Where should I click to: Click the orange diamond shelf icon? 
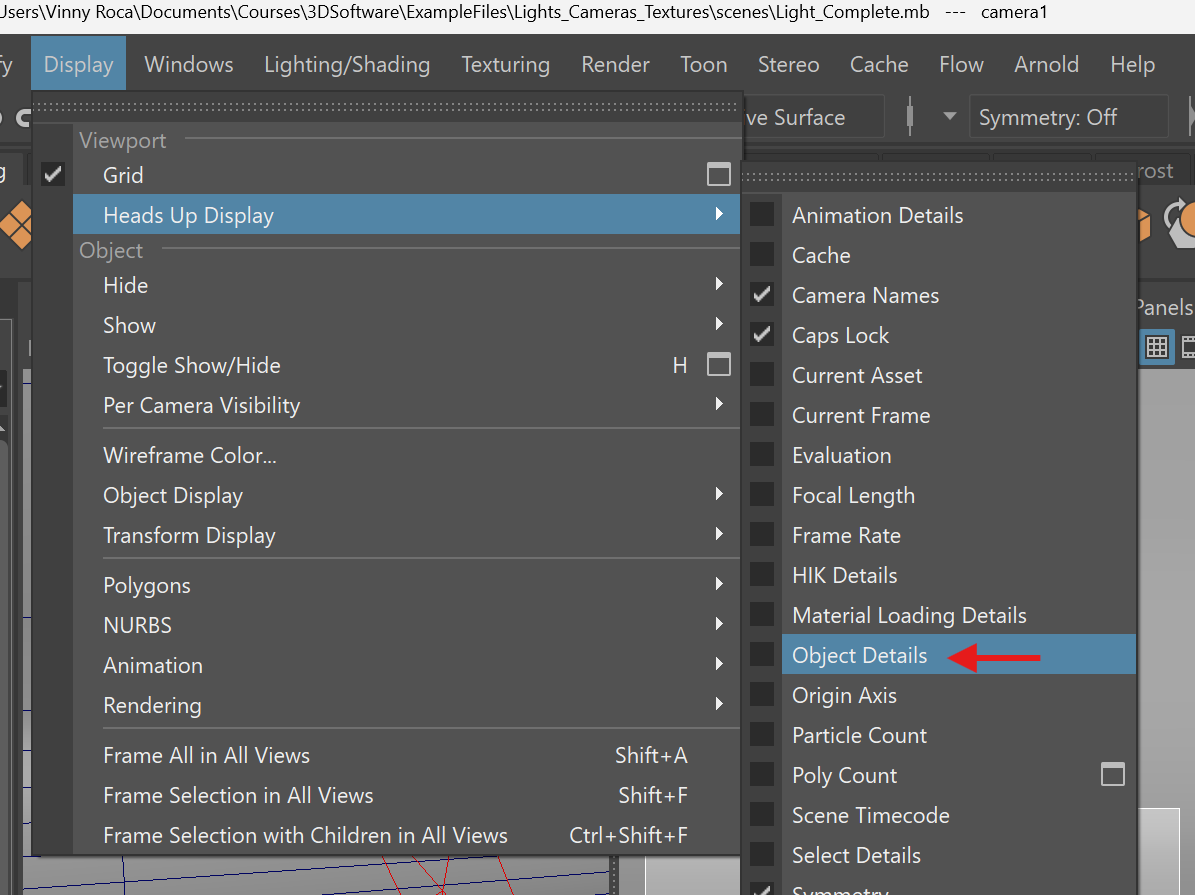(14, 224)
